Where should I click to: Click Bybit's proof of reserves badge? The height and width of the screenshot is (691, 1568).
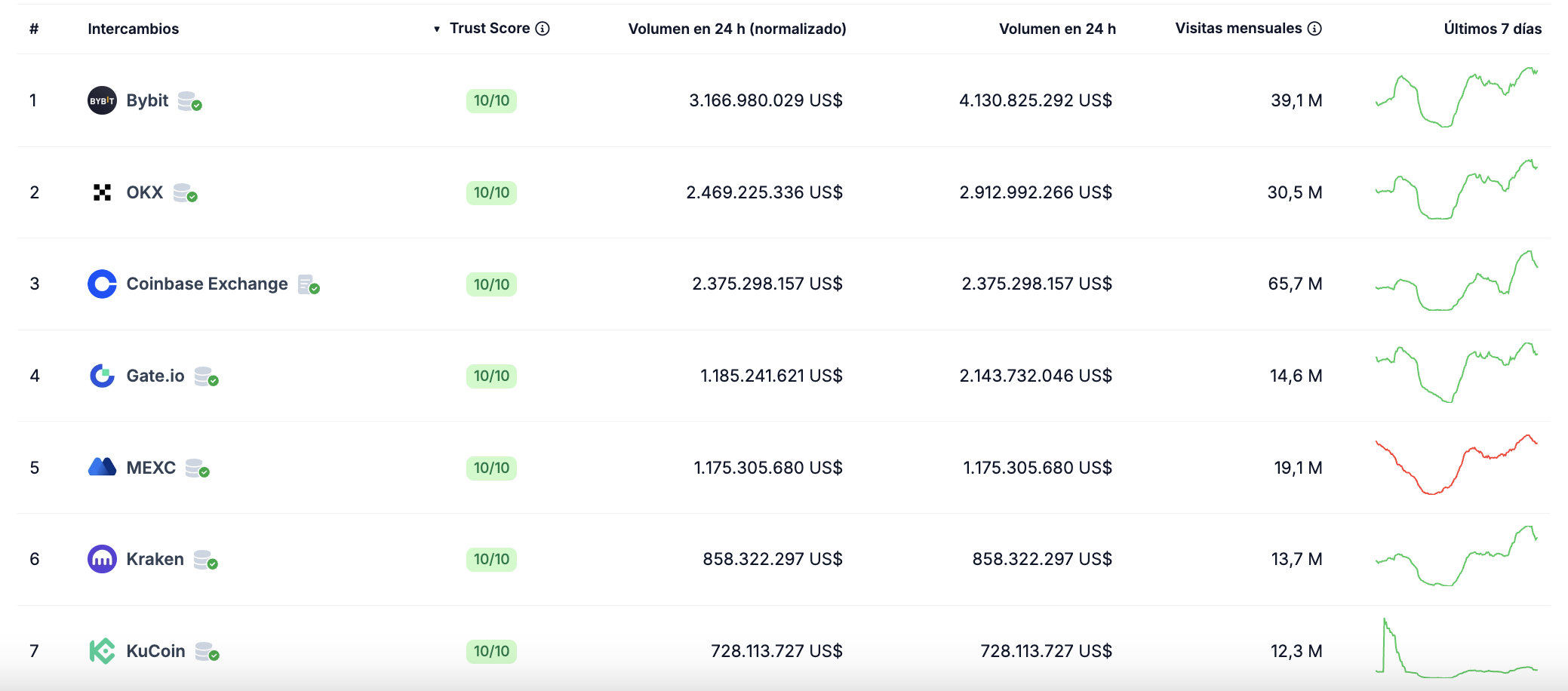tap(189, 101)
